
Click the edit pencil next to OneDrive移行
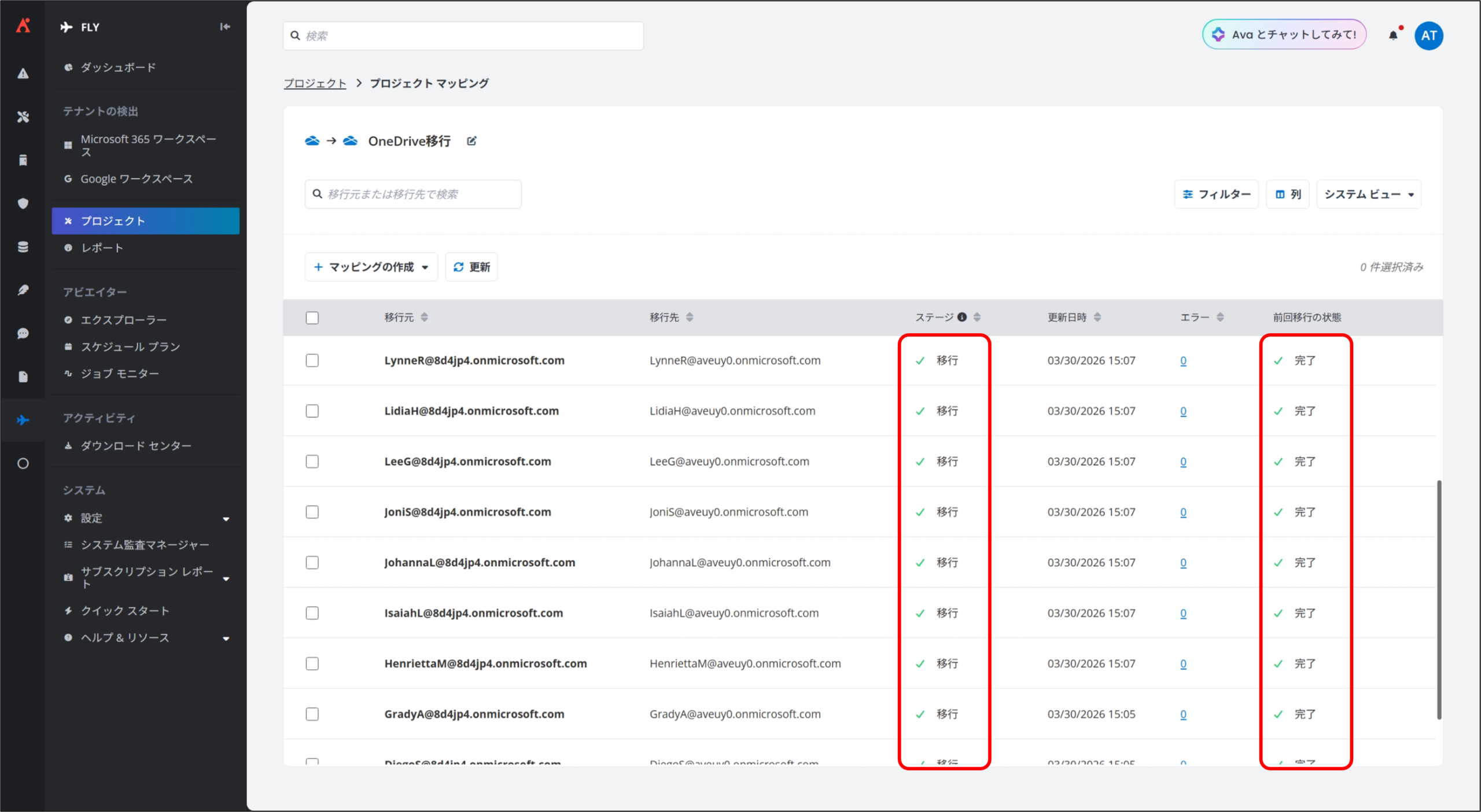(471, 141)
